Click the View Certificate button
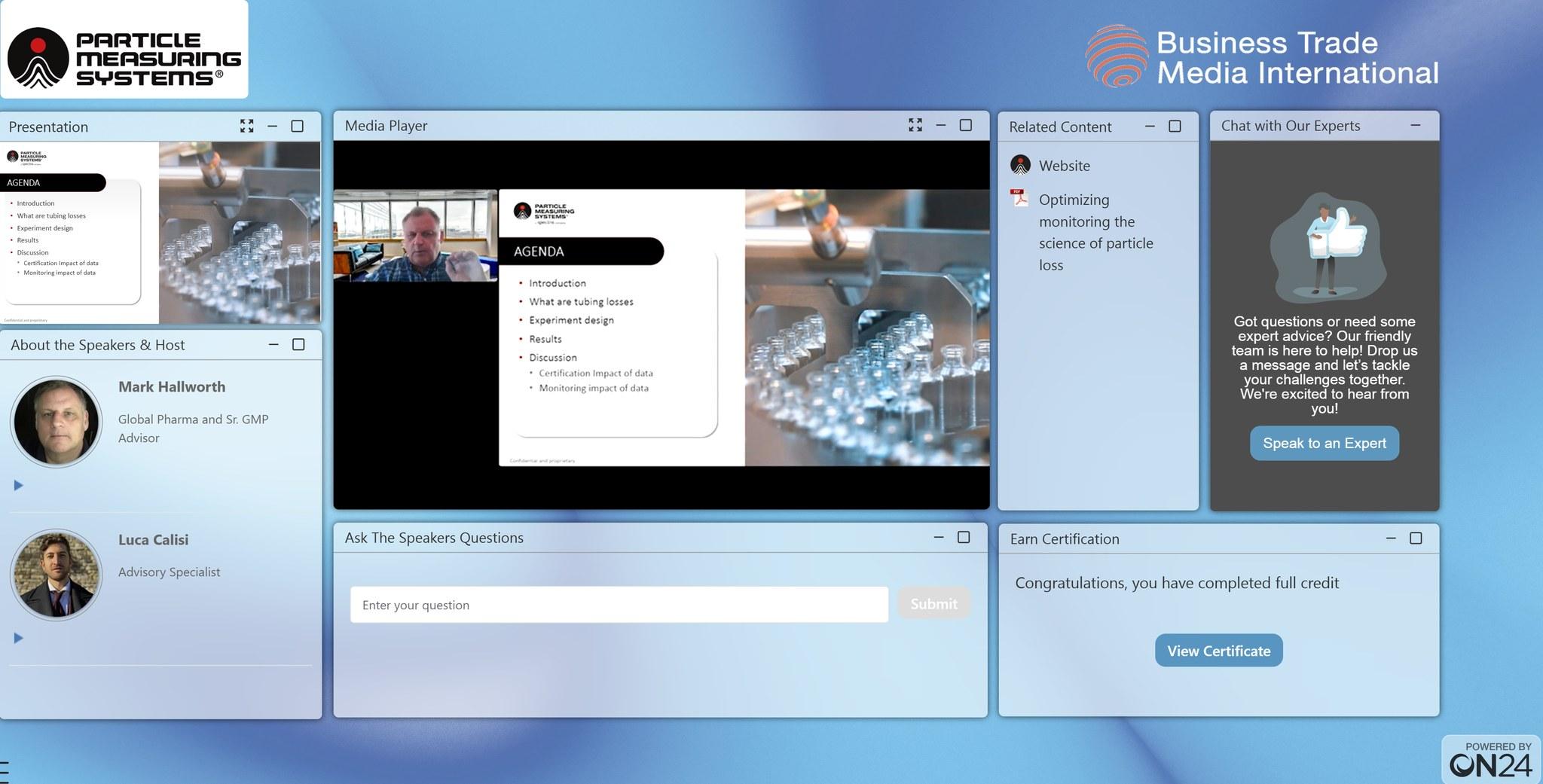Screen dimensions: 1543x784 (x=1218, y=651)
